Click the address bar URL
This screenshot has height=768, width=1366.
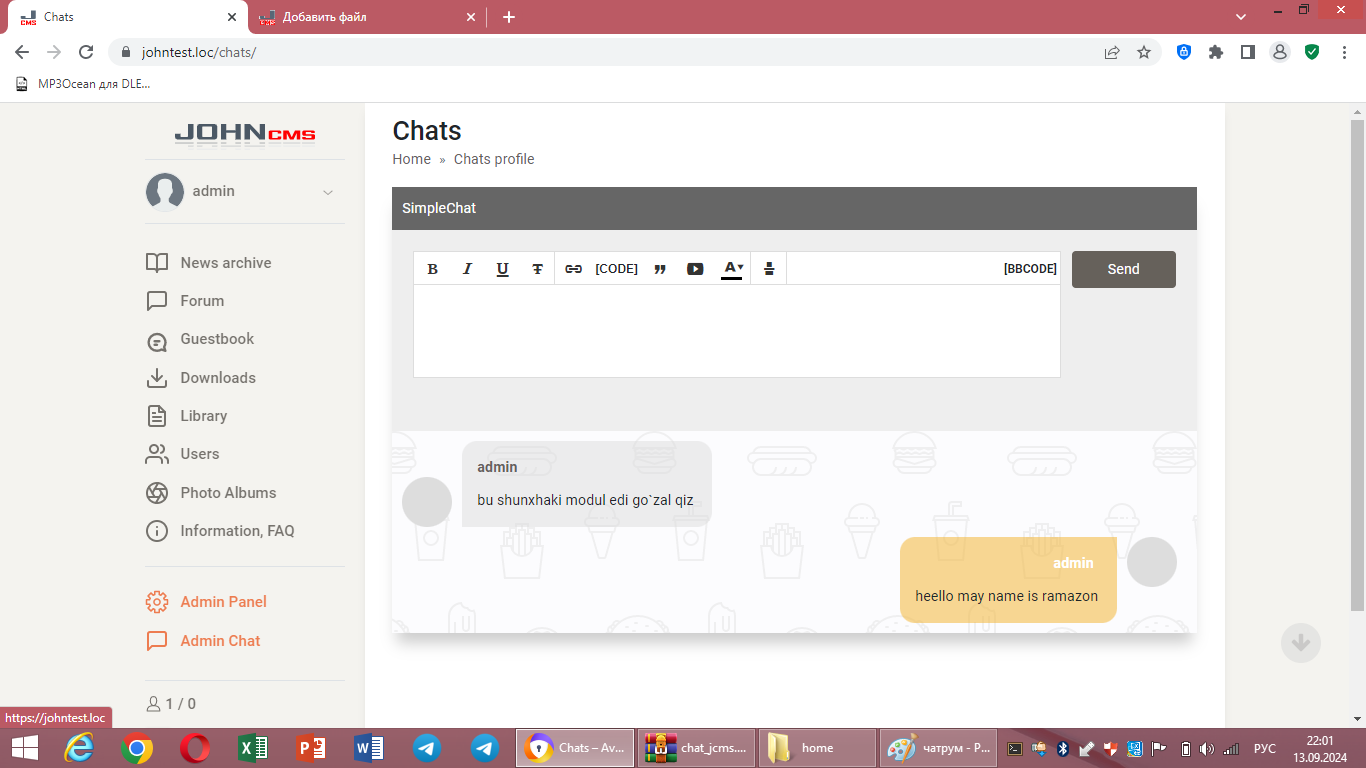199,52
